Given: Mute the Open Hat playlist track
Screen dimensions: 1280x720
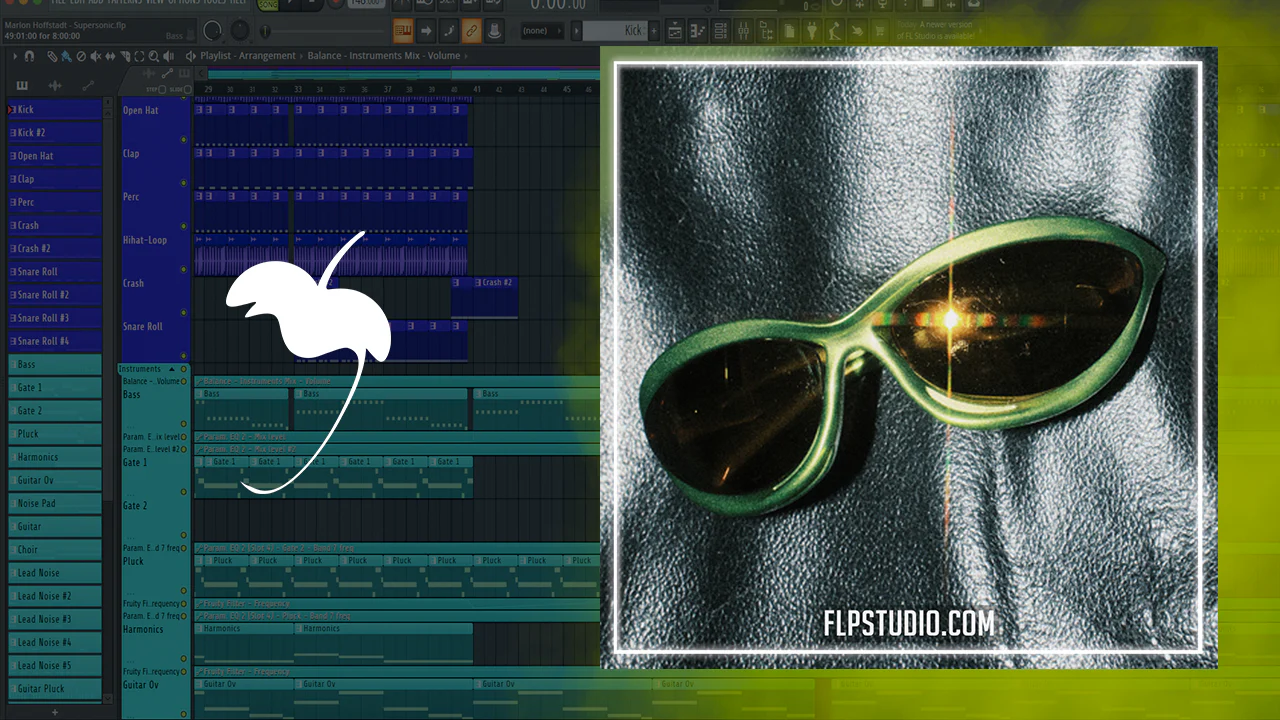Looking at the screenshot, I should coord(184,140).
